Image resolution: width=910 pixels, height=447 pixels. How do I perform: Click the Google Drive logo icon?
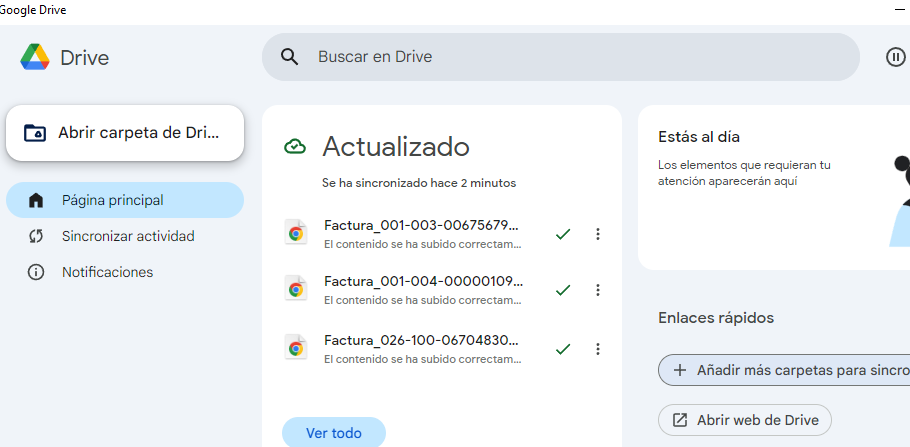[x=35, y=57]
